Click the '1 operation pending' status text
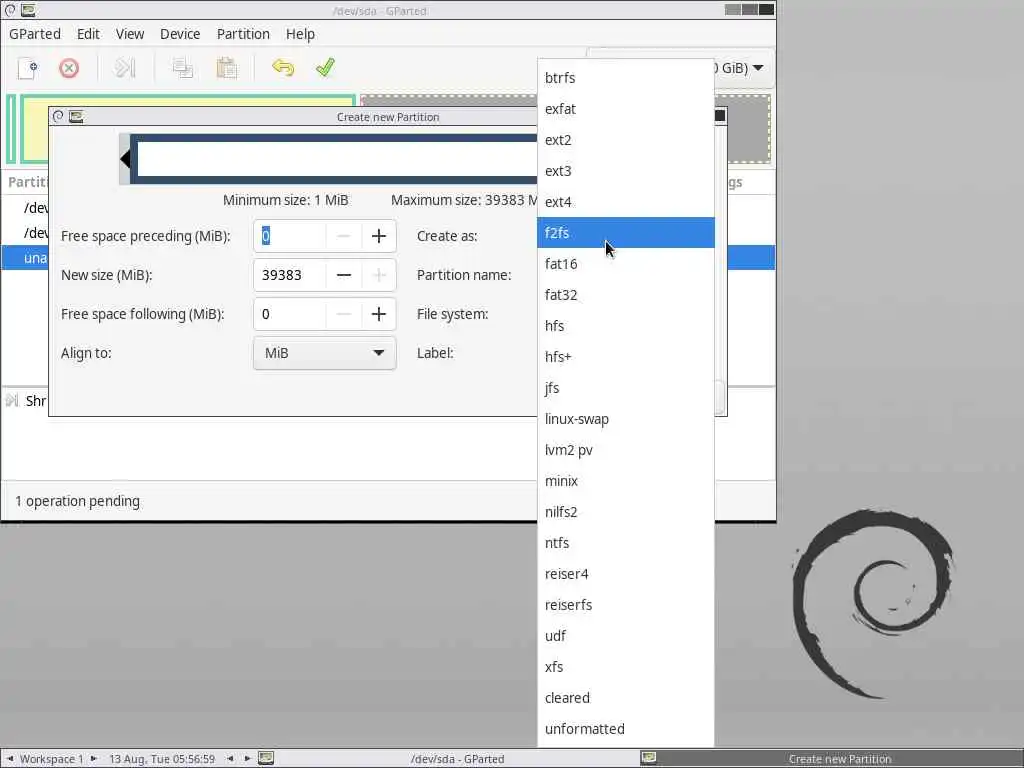The image size is (1024, 768). [x=78, y=501]
